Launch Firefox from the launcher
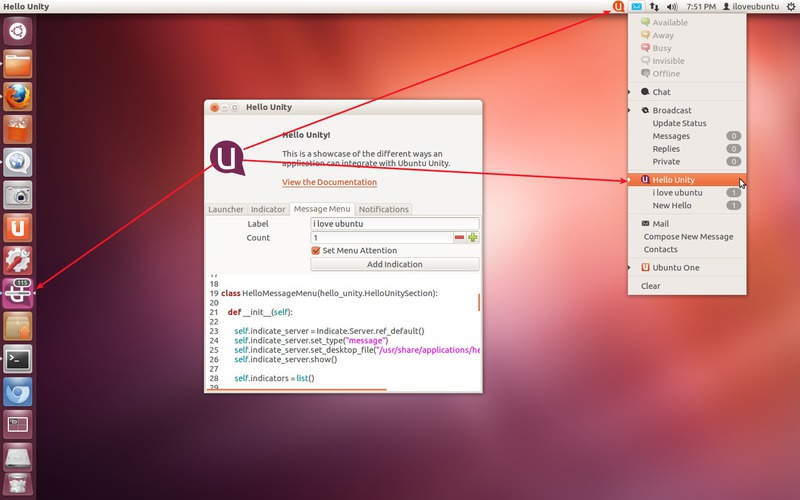 point(18,96)
